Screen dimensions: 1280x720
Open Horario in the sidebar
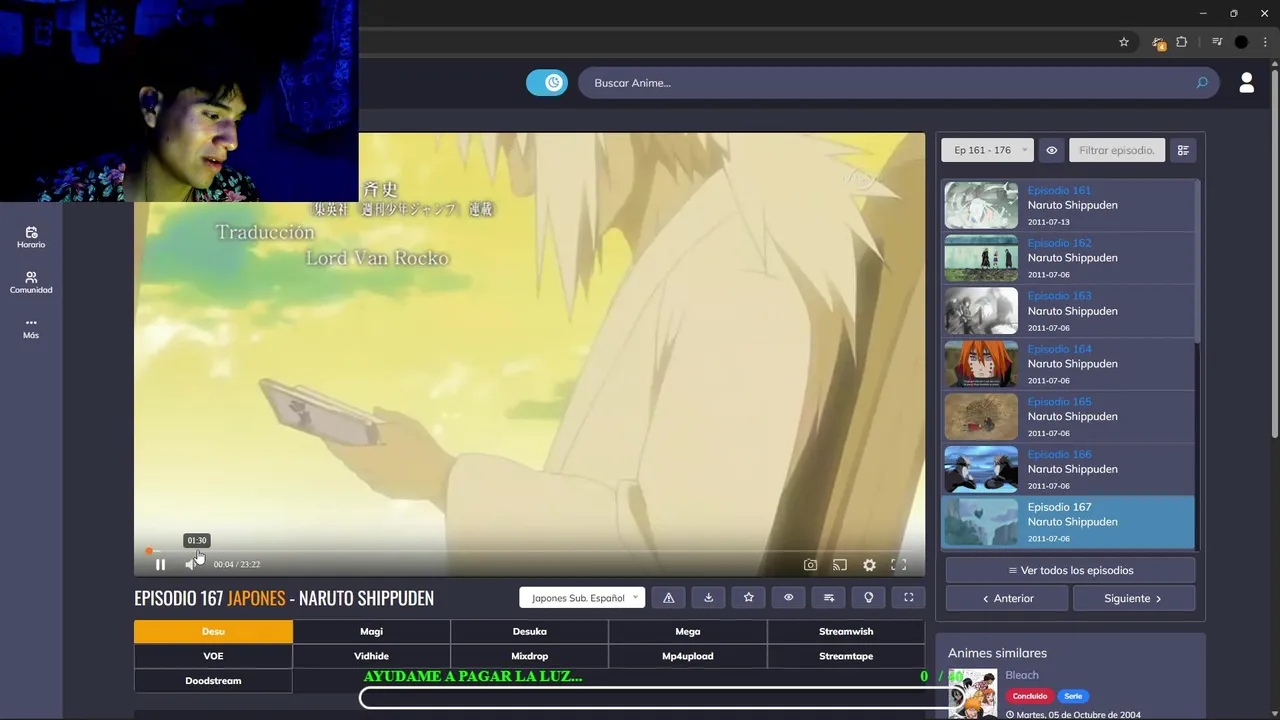(31, 237)
